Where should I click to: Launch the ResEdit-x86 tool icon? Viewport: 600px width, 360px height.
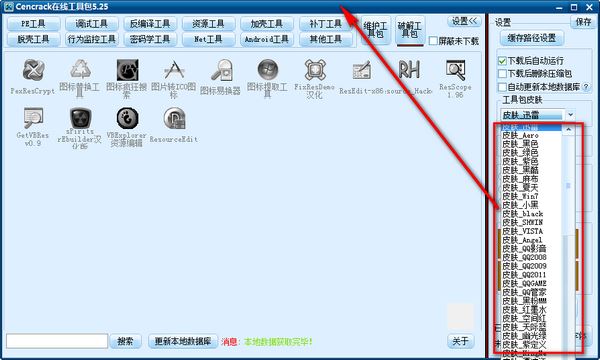click(x=362, y=70)
